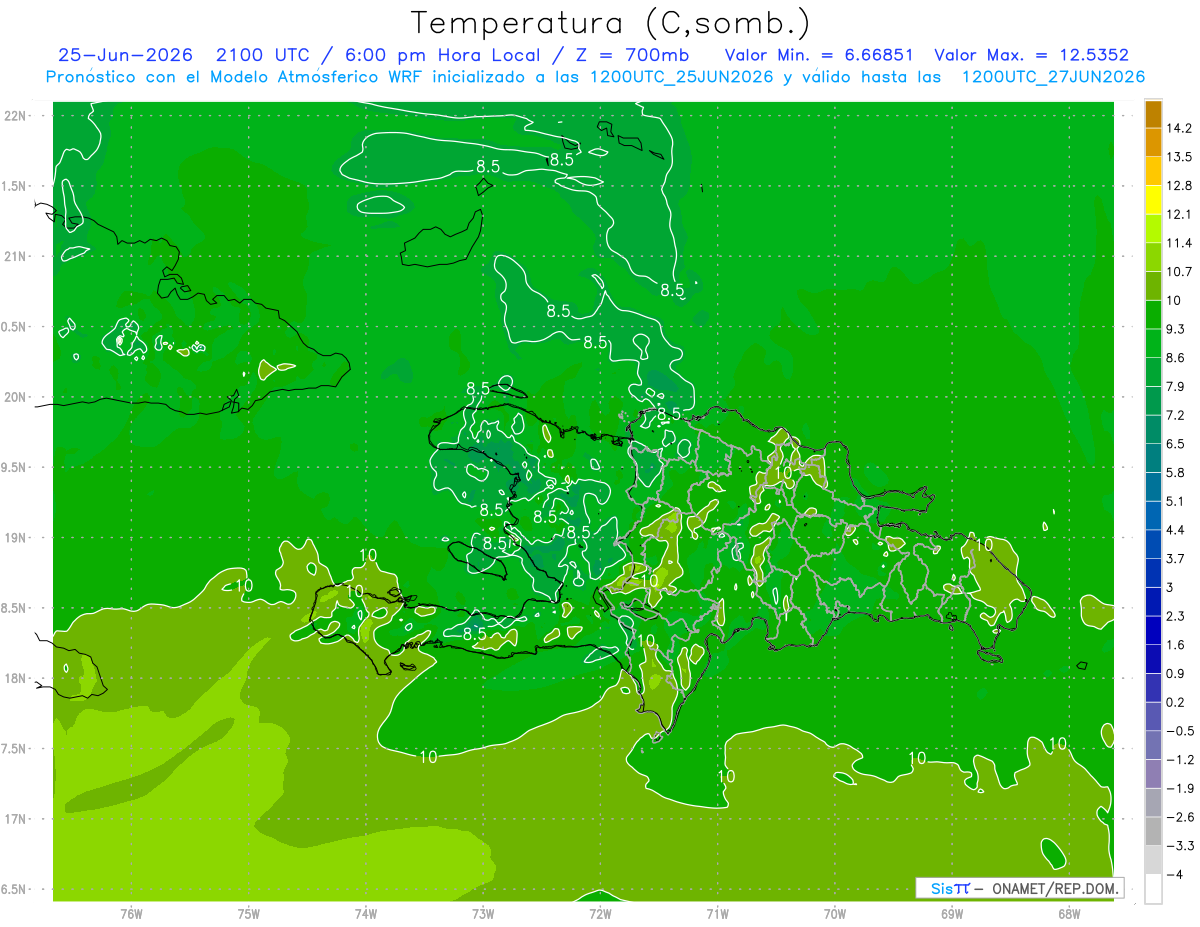This screenshot has height=927, width=1200.
Task: Click the '13.5' colorbar label
Action: coord(1180,157)
